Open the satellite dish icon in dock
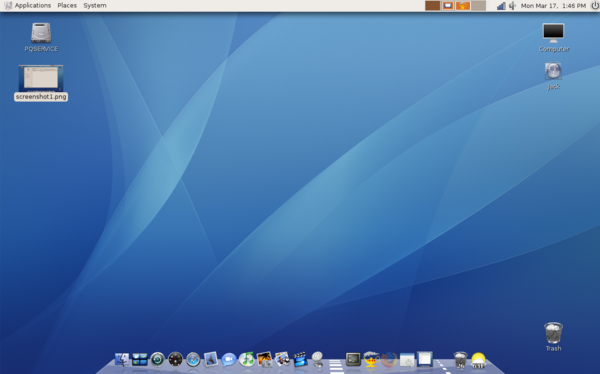 tap(318, 359)
